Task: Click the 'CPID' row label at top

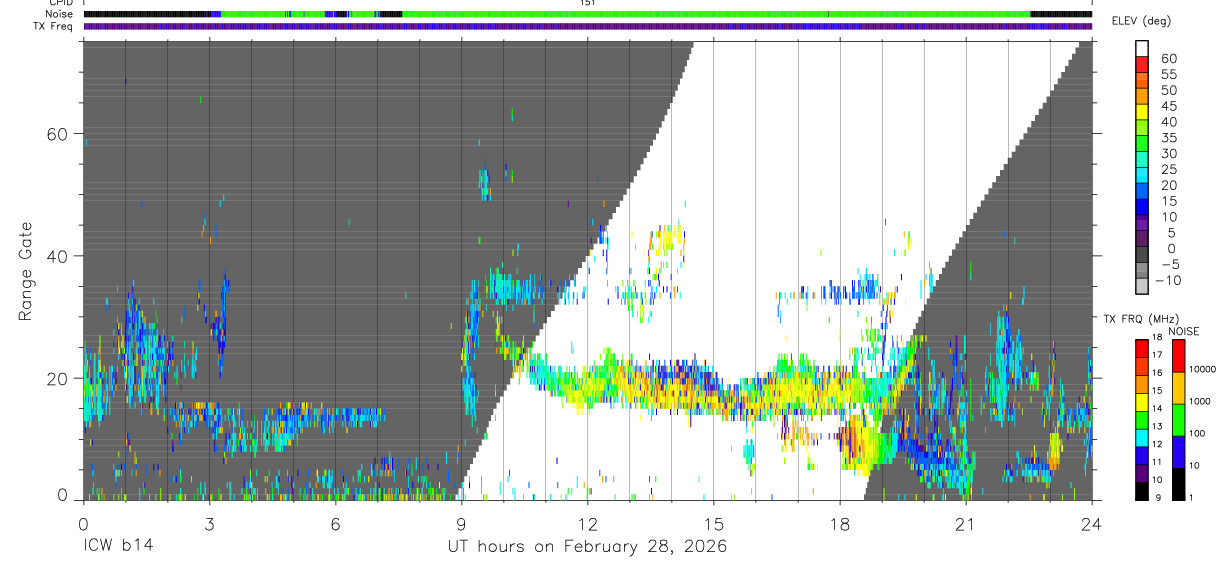Action: pyautogui.click(x=61, y=3)
